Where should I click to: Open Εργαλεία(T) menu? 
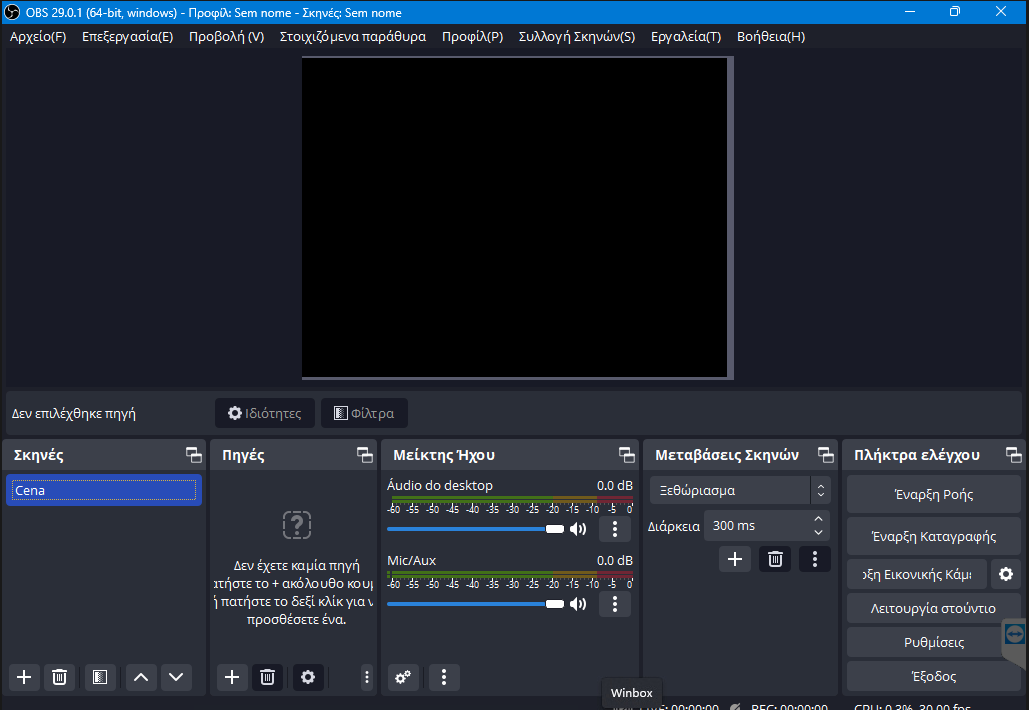coord(686,37)
